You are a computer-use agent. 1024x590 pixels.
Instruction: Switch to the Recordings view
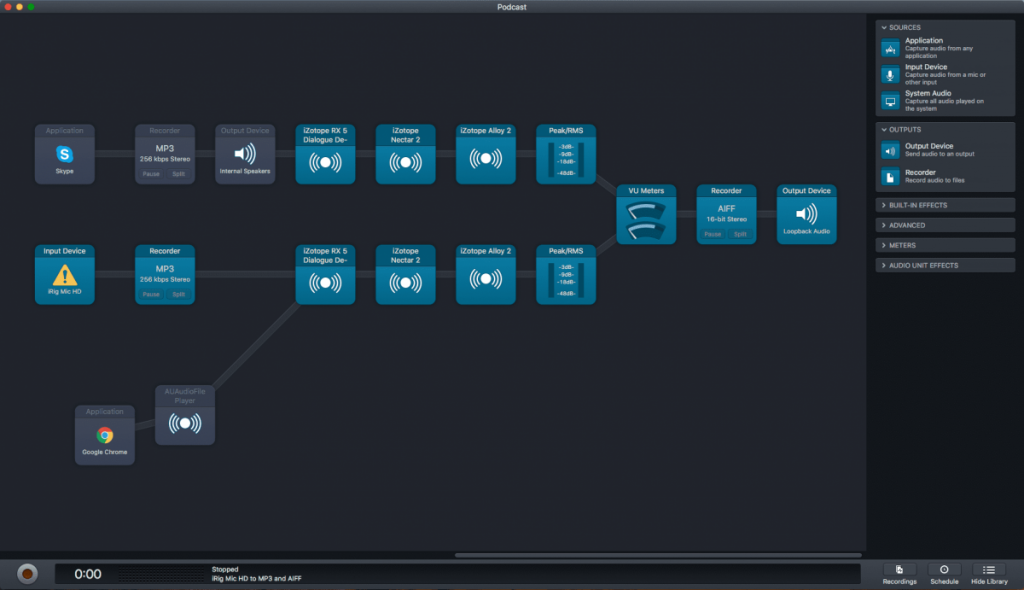pos(899,573)
